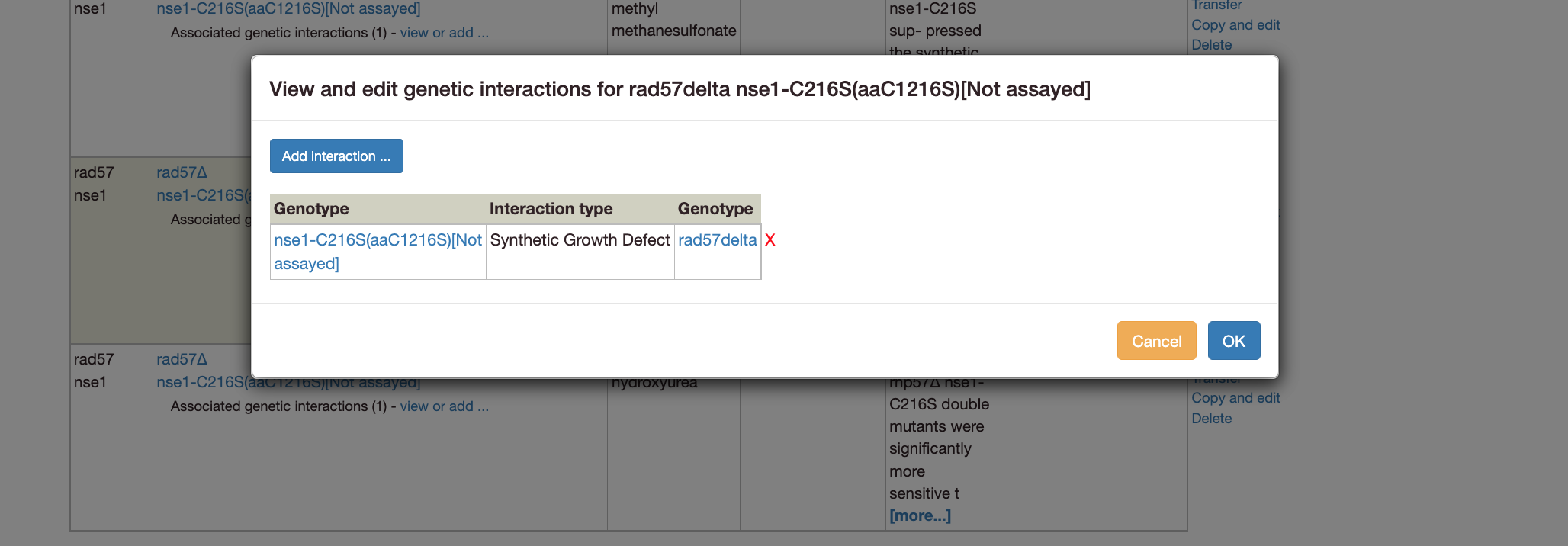This screenshot has width=1568, height=546.
Task: Click Copy and edit in bottom right panel
Action: point(1235,397)
